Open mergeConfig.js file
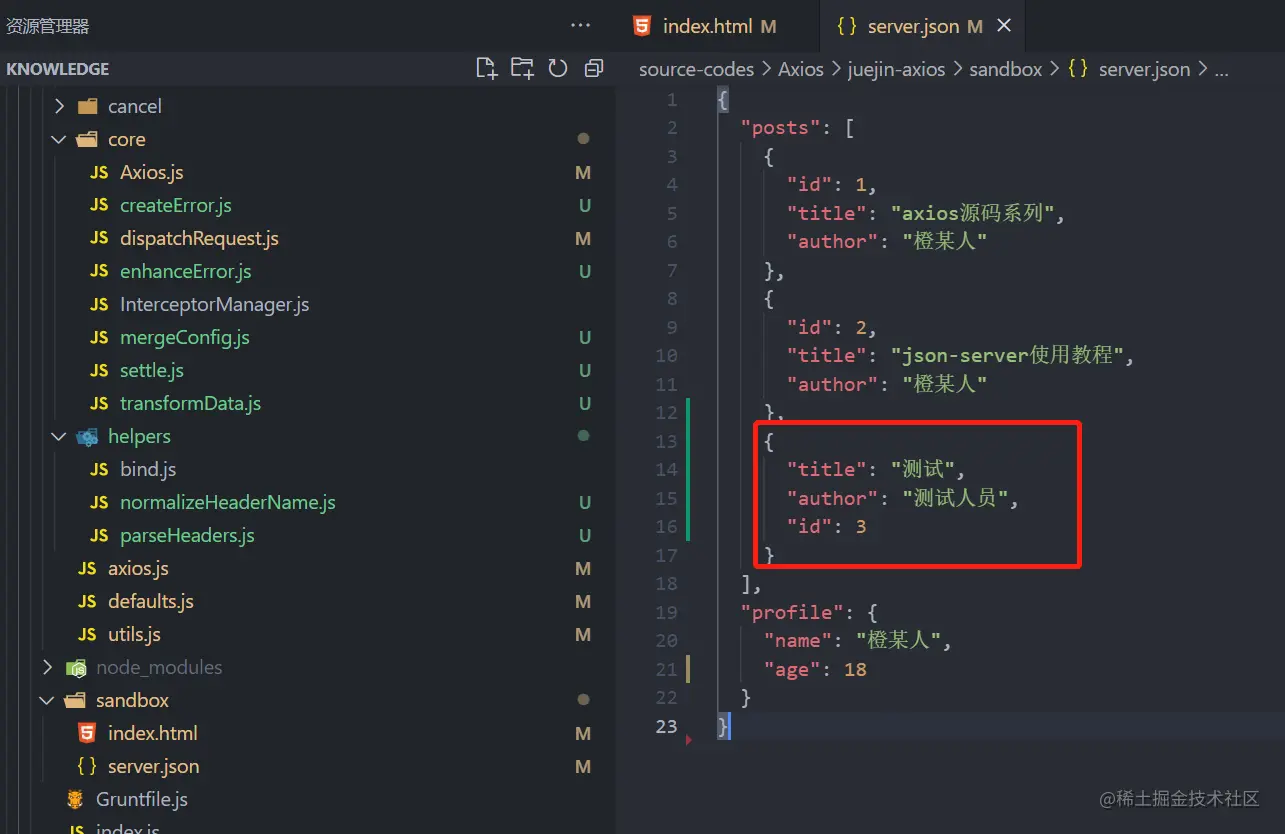Screen dimensions: 1285x834 [184, 337]
